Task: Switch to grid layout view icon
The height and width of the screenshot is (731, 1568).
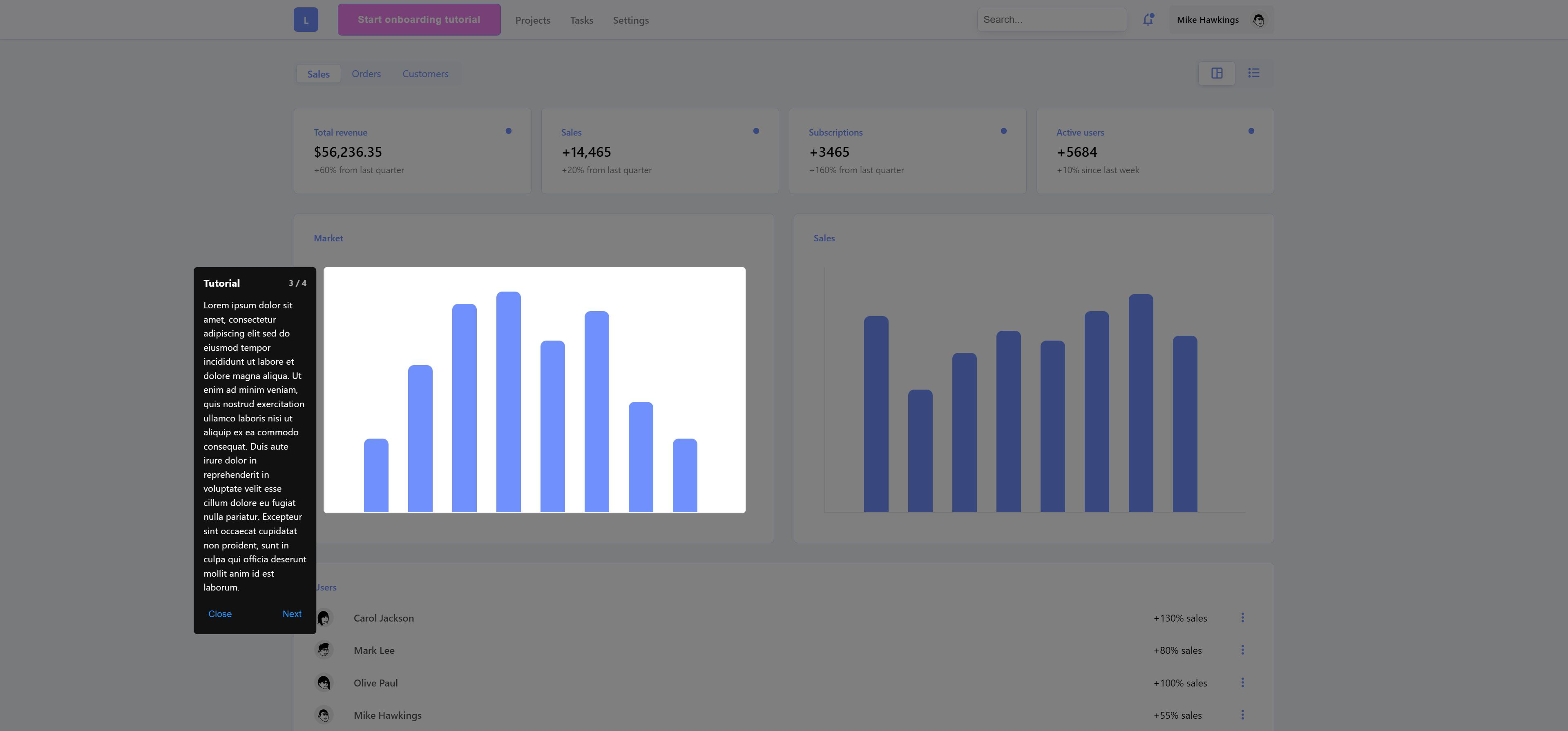Action: pos(1216,73)
